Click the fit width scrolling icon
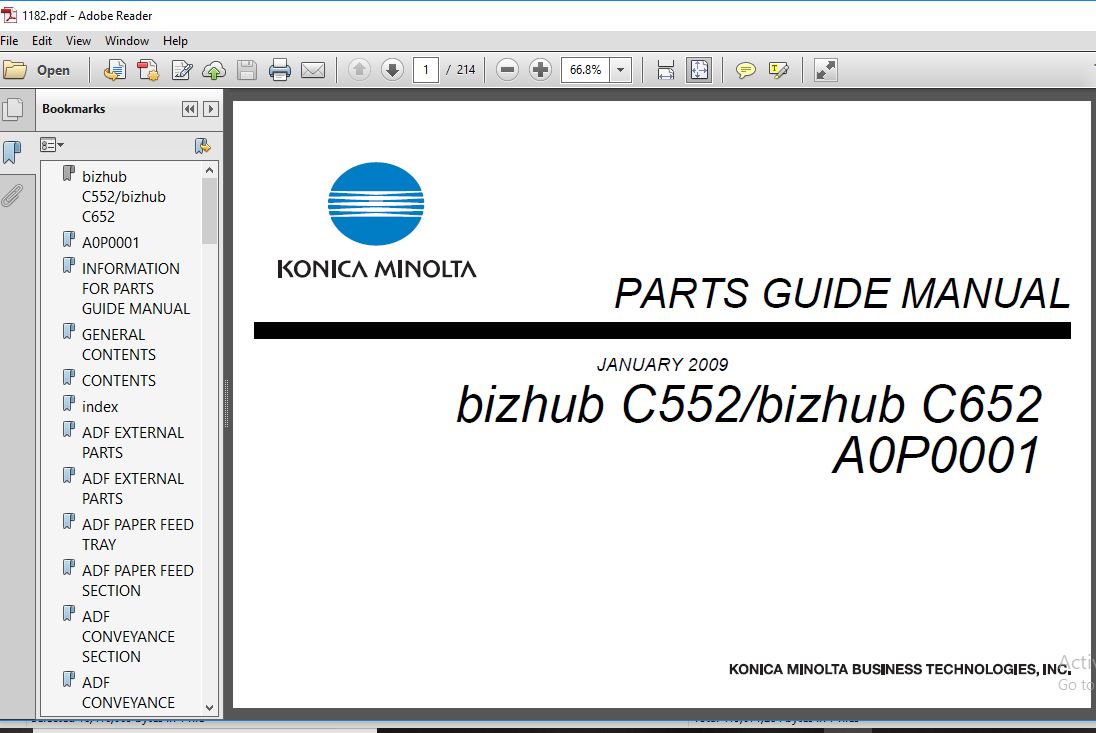1096x733 pixels. 665,70
